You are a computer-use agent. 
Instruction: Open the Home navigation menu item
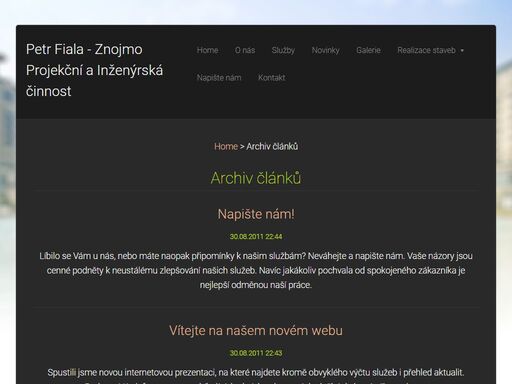click(x=207, y=50)
